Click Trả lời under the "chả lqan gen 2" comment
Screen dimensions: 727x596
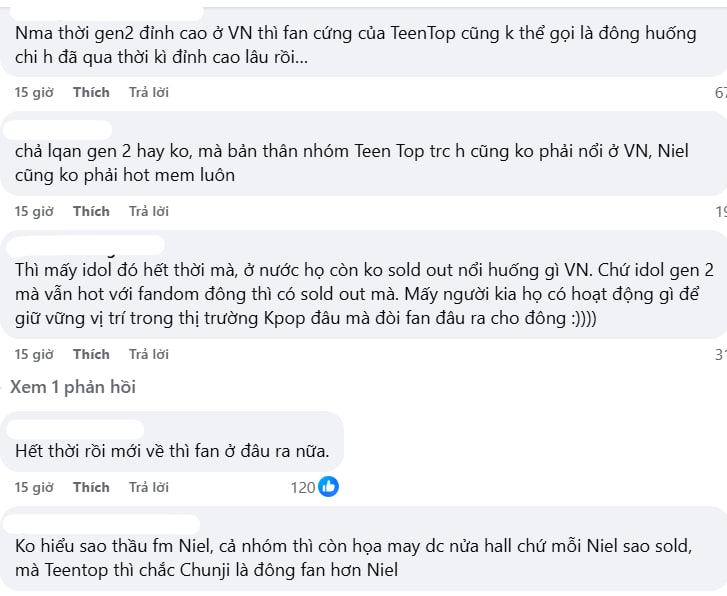pyautogui.click(x=149, y=211)
